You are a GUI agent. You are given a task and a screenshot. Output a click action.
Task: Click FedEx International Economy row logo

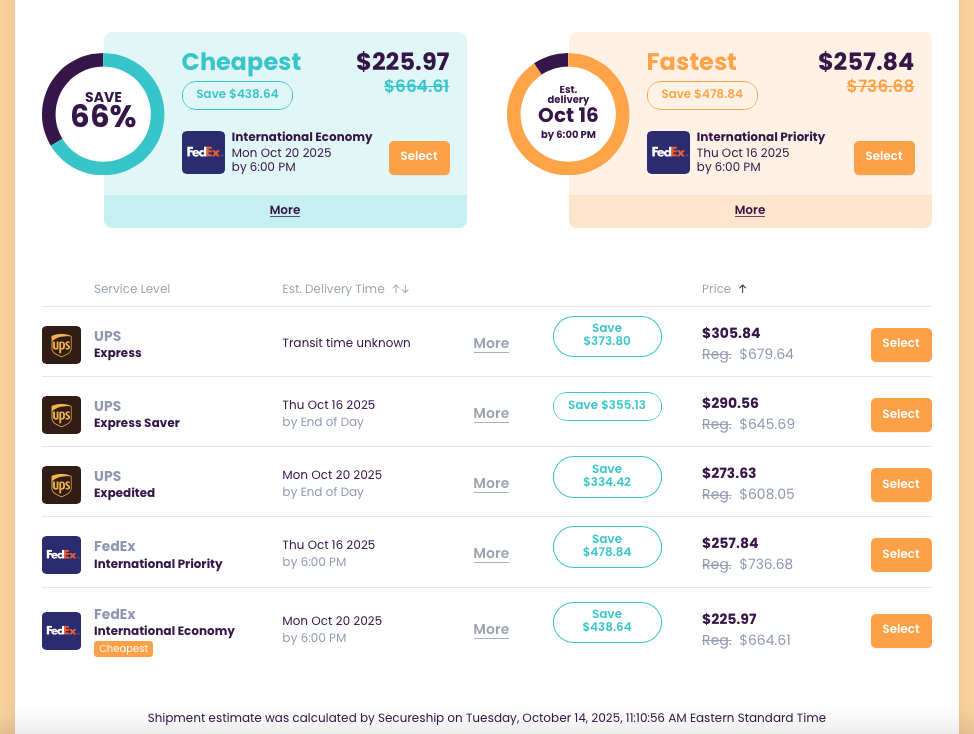point(61,630)
